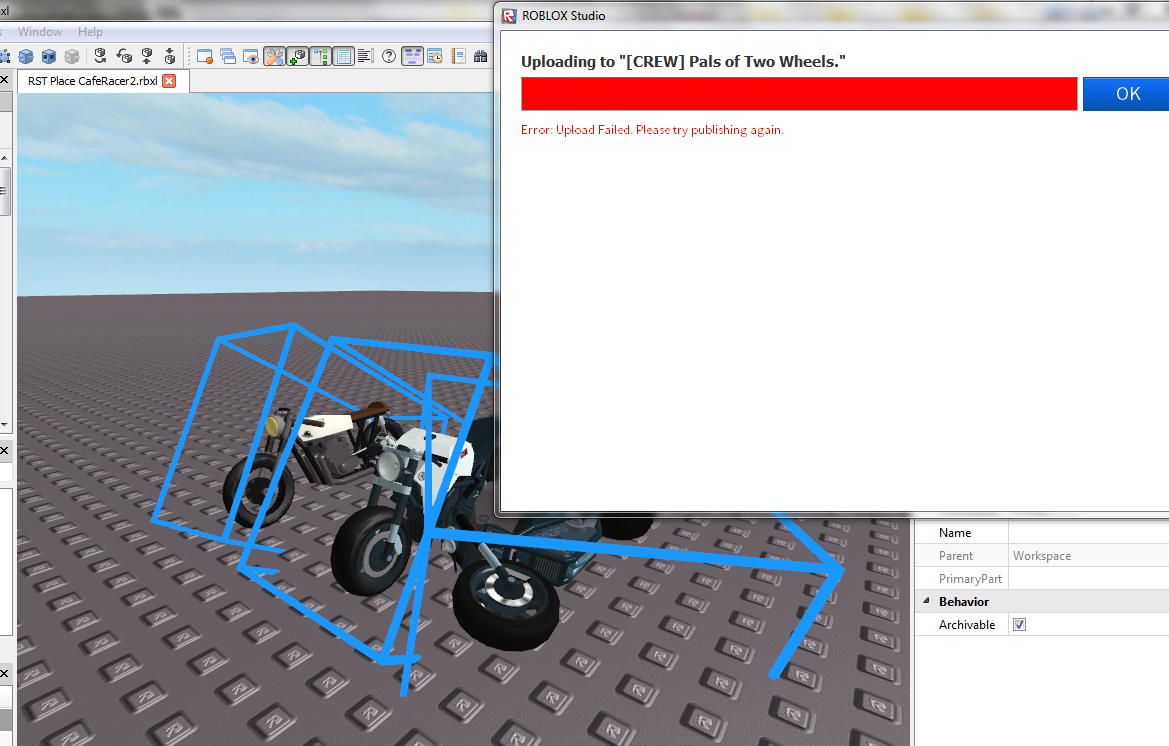1169x746 pixels.
Task: Click the blue Union cube icon
Action: [x=26, y=57]
